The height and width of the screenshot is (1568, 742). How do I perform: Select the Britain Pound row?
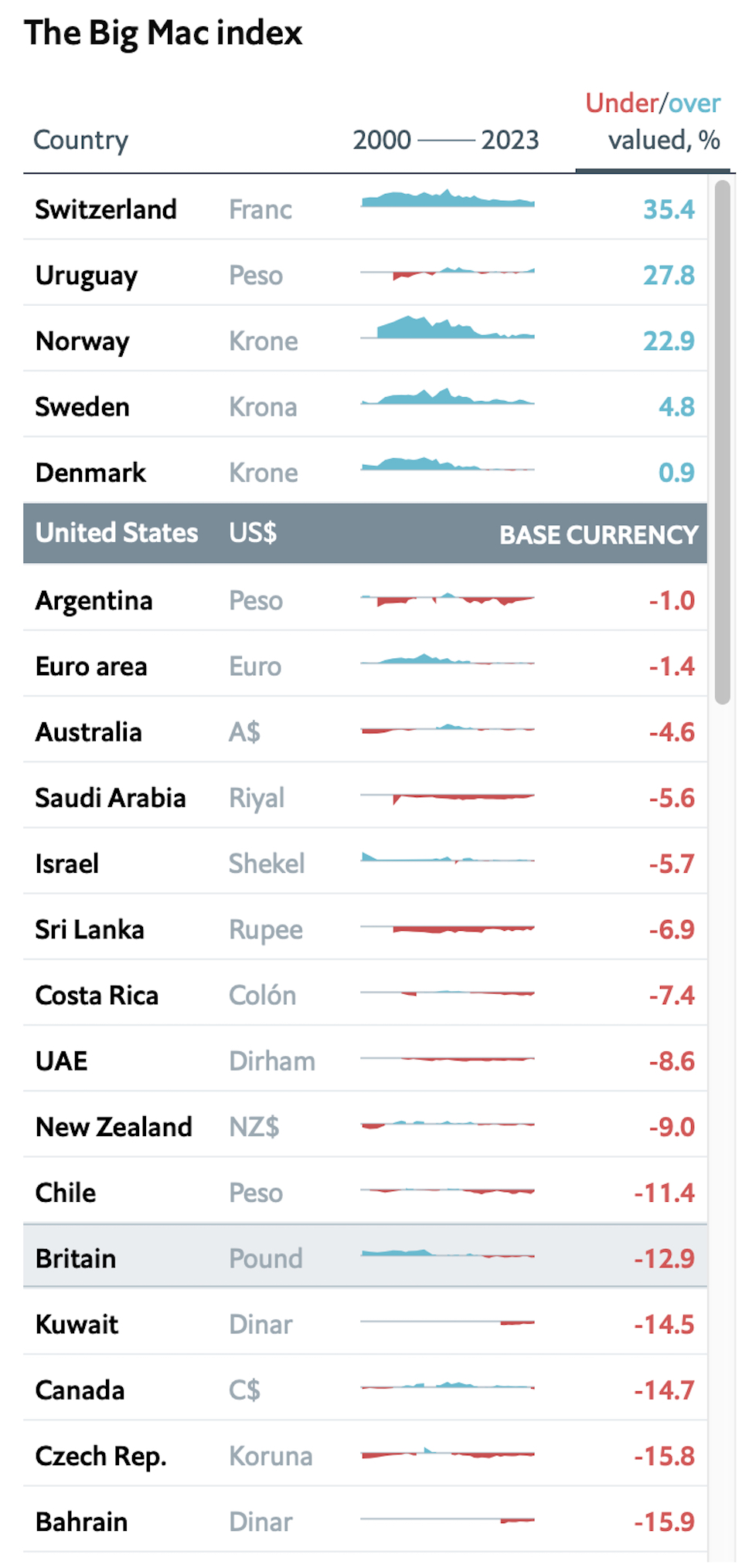pos(365,1257)
